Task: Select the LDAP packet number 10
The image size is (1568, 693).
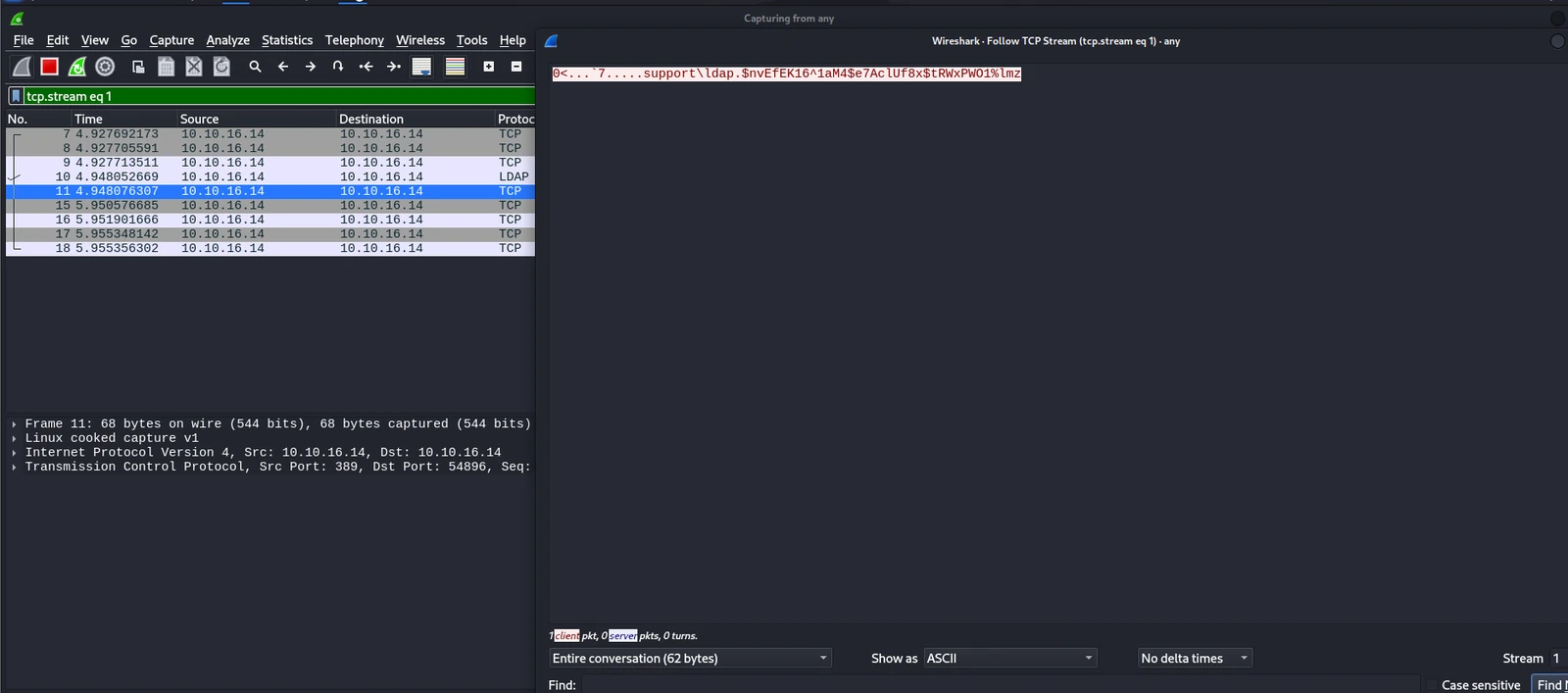Action: pos(270,176)
